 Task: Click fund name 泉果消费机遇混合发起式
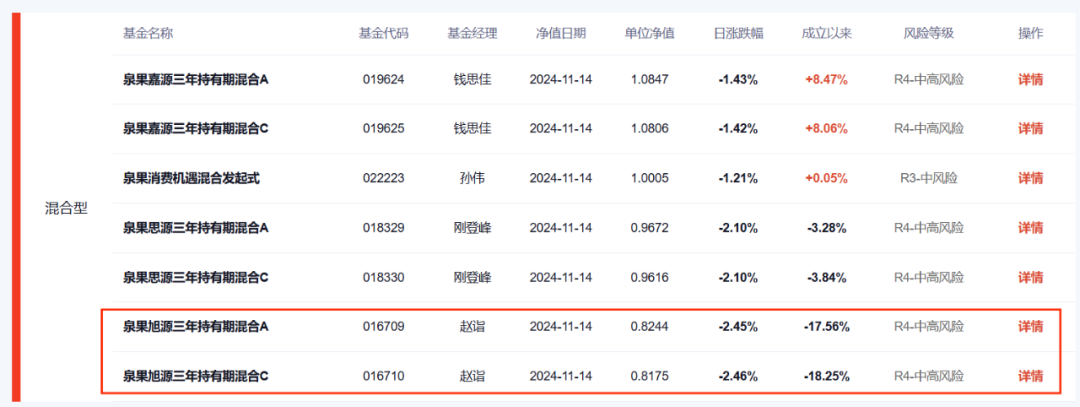tap(191, 178)
